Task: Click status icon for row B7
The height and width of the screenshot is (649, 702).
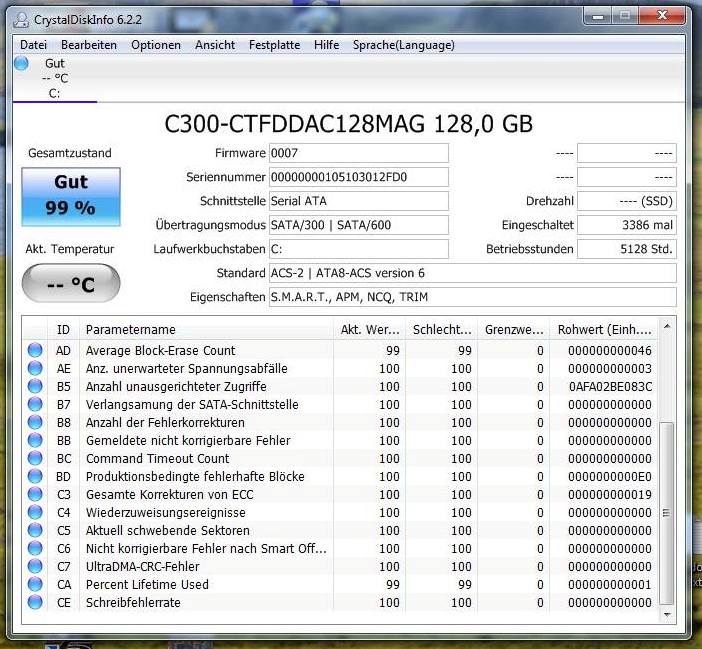Action: pos(35,404)
